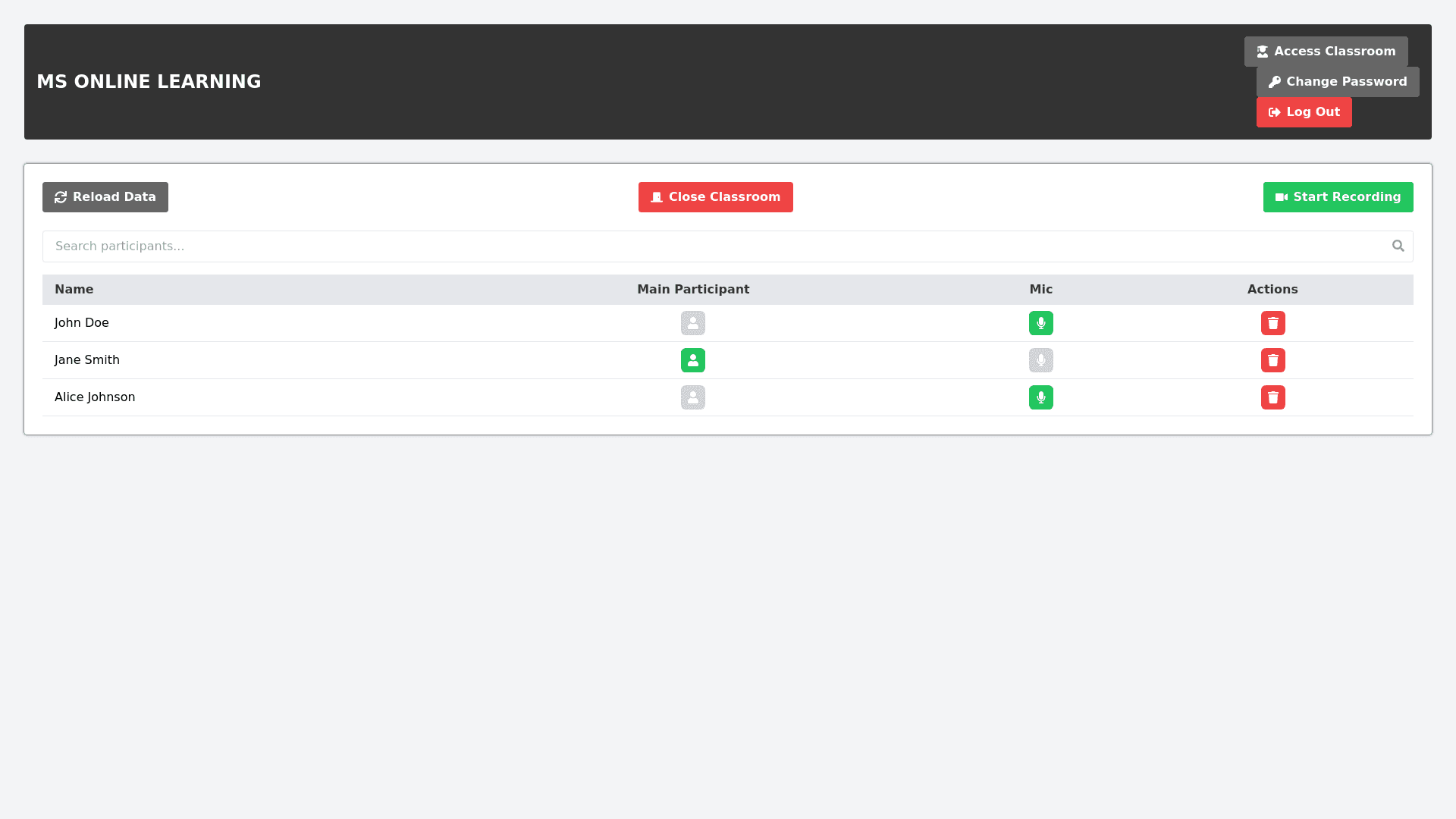Delete Alice Johnson via trash icon
Screen dimensions: 1456x819
click(x=1272, y=397)
